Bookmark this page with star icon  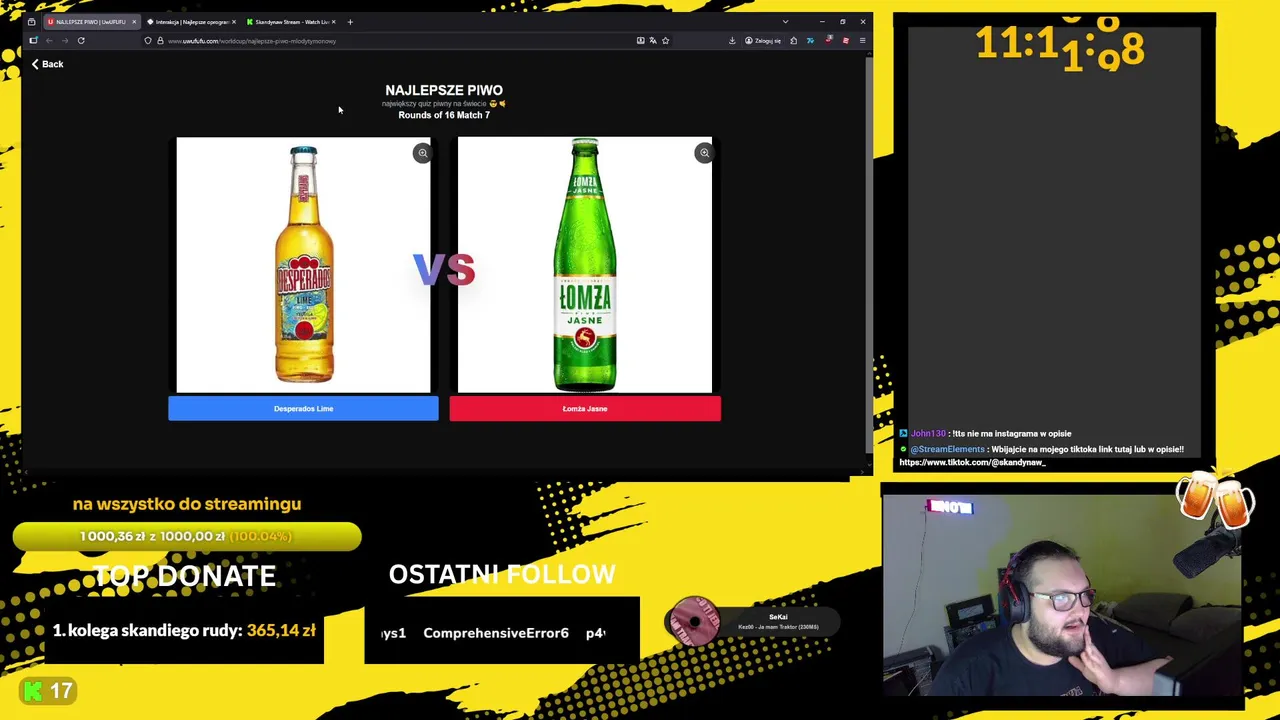pyautogui.click(x=665, y=41)
